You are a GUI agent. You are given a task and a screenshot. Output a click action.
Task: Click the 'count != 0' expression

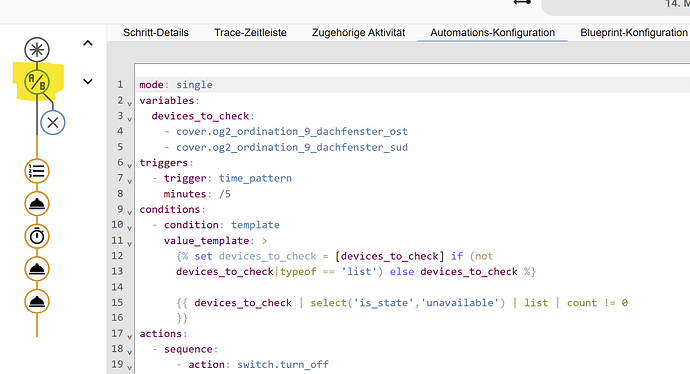tap(597, 303)
